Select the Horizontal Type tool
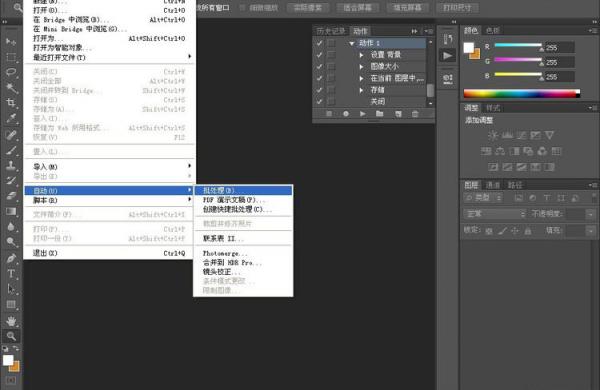The height and width of the screenshot is (390, 600). click(x=11, y=274)
